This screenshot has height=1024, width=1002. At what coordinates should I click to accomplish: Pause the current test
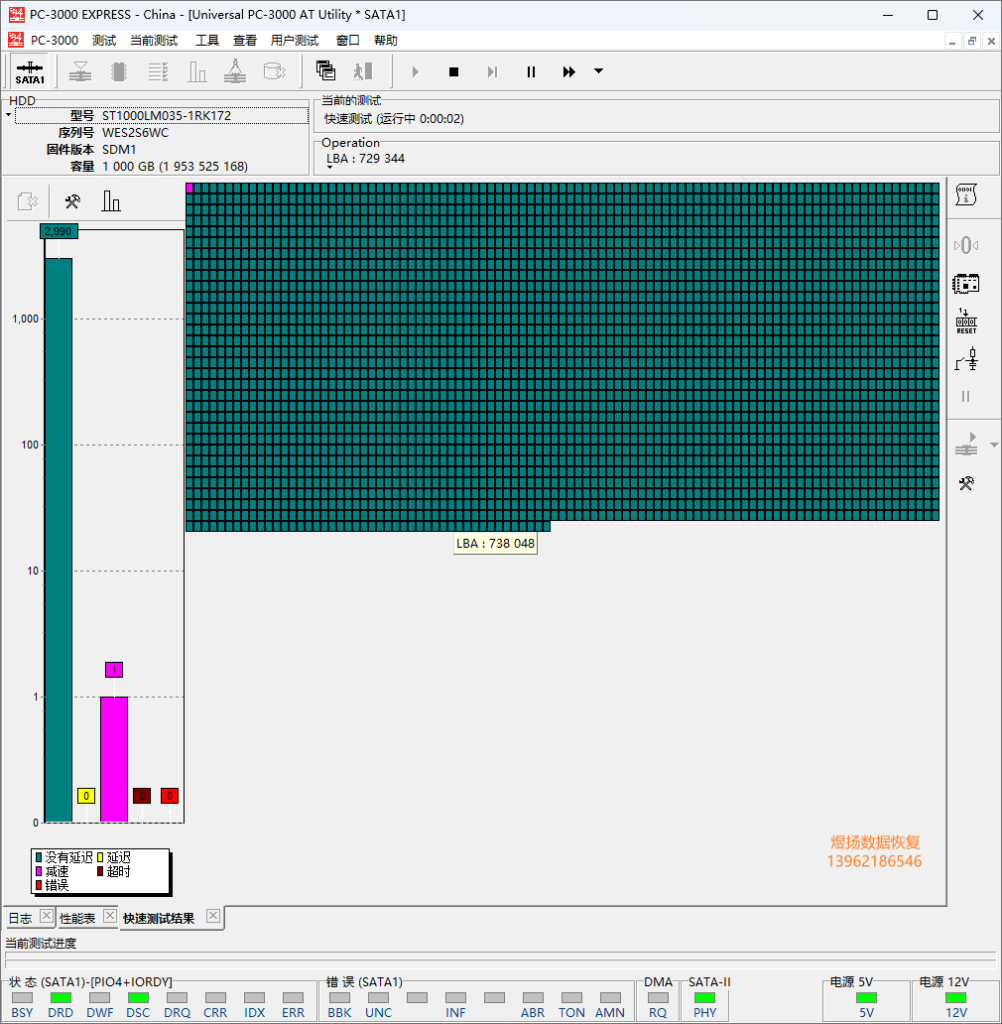(x=531, y=72)
